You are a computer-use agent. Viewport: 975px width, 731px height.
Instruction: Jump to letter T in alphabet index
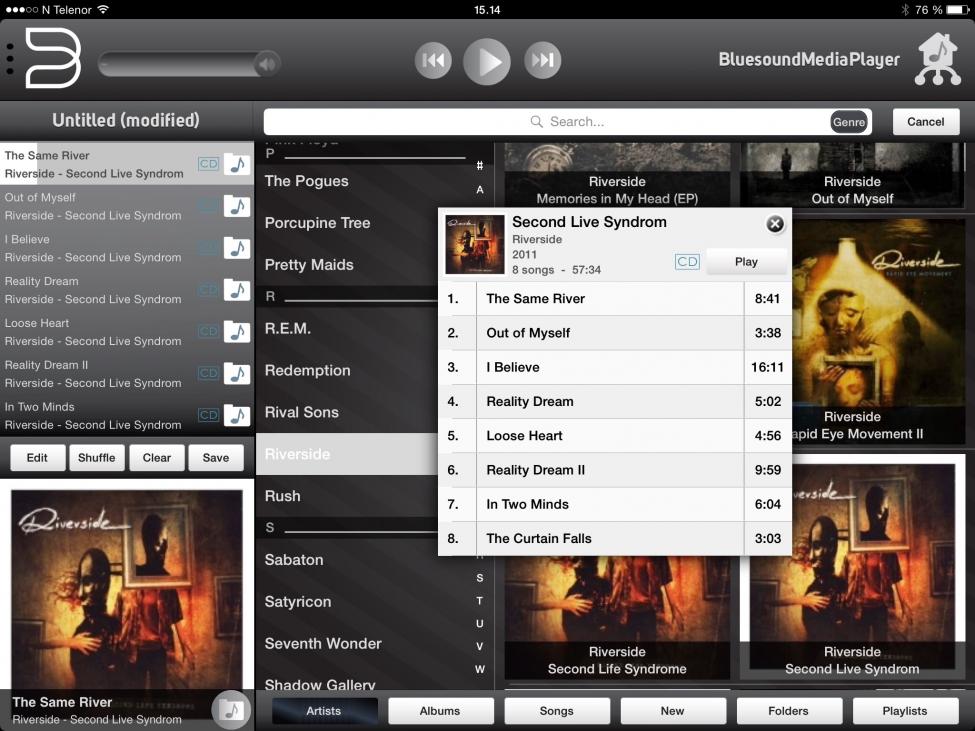479,600
